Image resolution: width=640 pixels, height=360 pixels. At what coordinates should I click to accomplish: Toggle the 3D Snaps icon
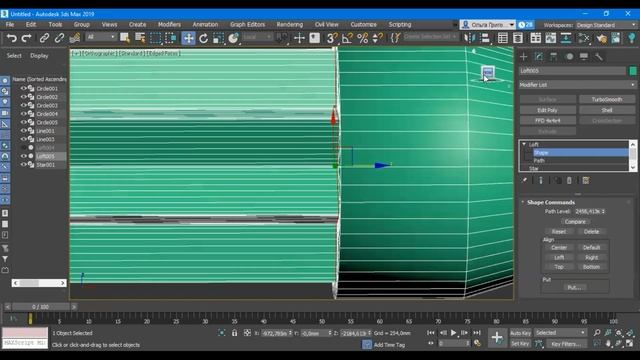332,38
